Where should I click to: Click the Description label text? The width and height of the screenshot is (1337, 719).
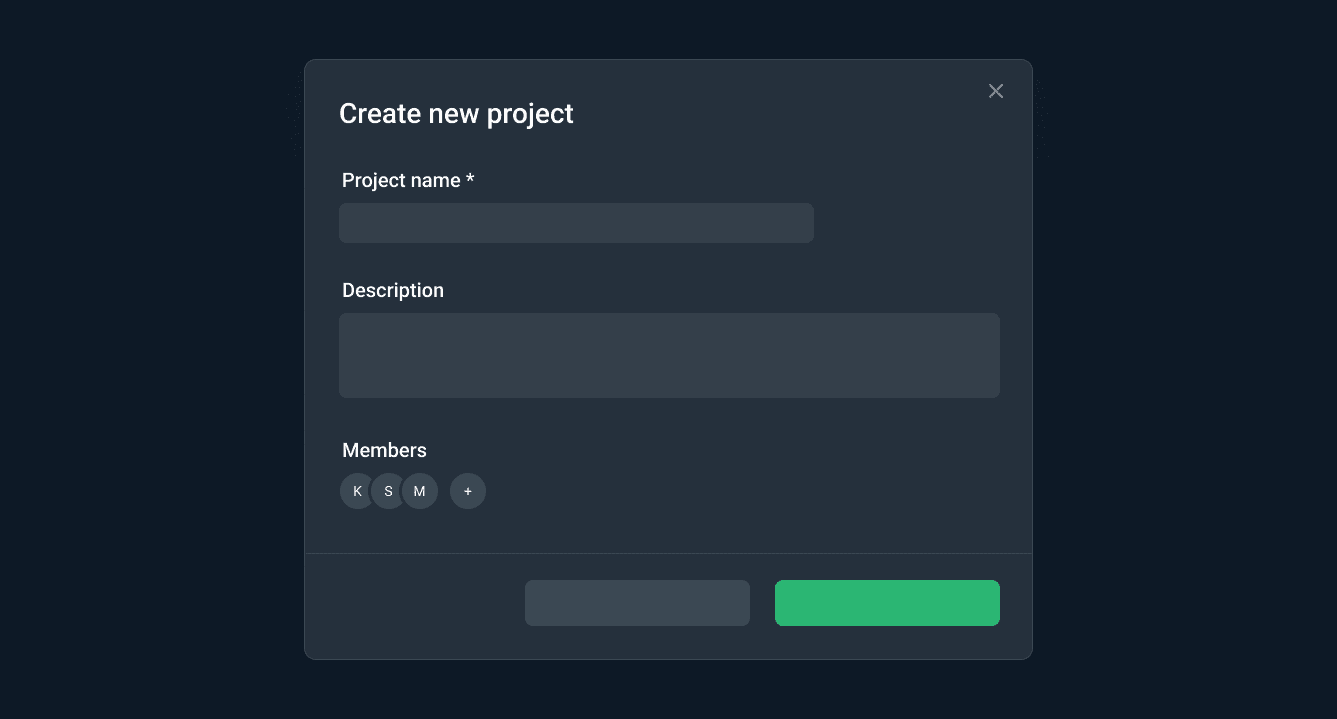coord(393,290)
